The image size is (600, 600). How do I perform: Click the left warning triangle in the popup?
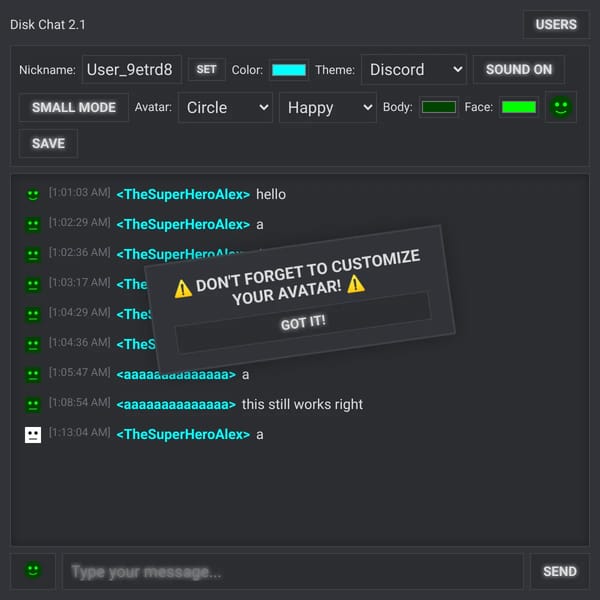pos(183,289)
